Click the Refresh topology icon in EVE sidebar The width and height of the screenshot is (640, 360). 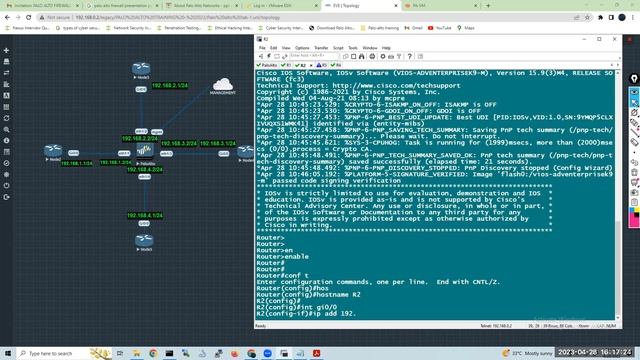6,118
